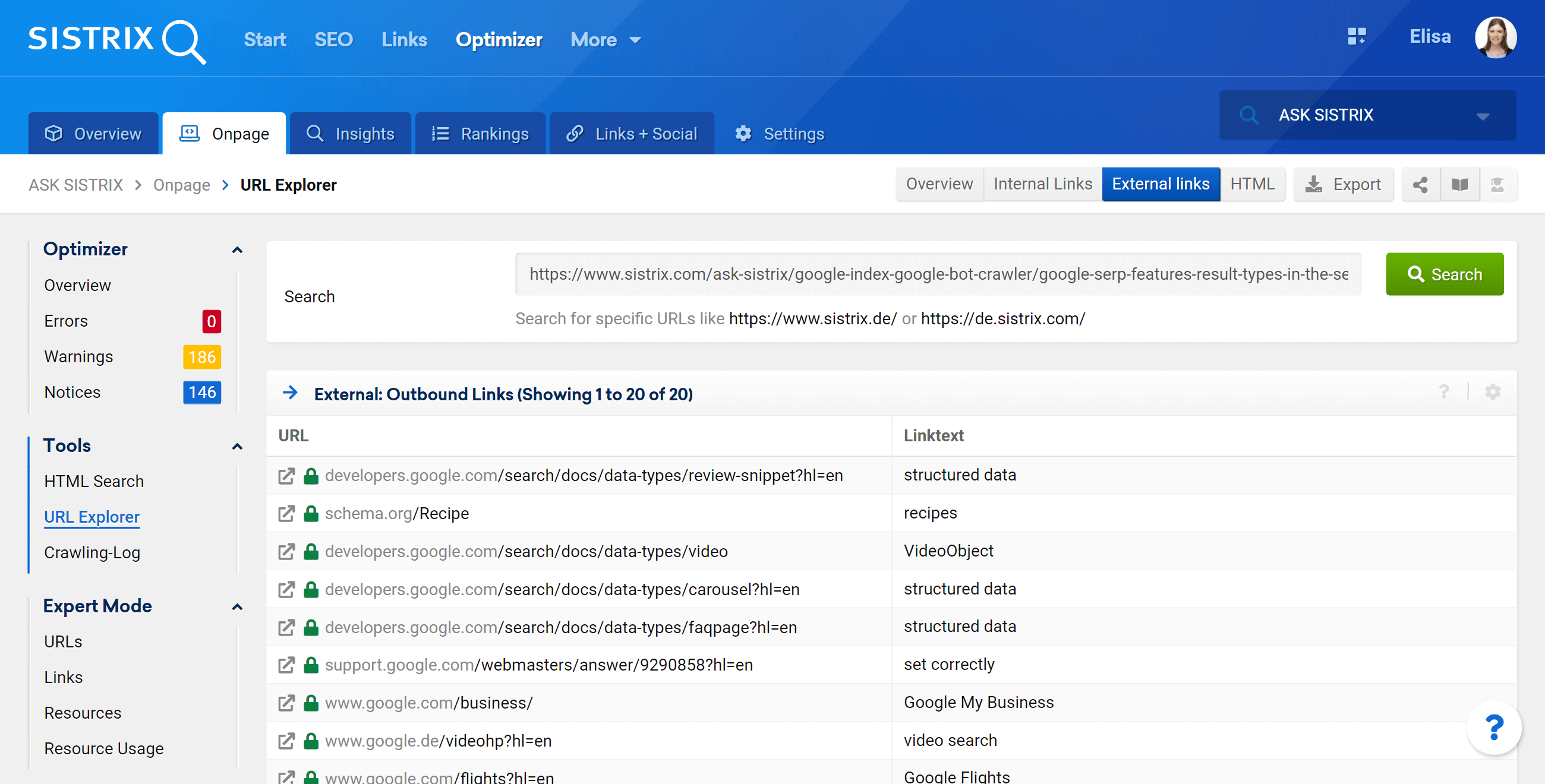Click the https://www.sistrix.de/ example link
1545x784 pixels.
click(813, 319)
